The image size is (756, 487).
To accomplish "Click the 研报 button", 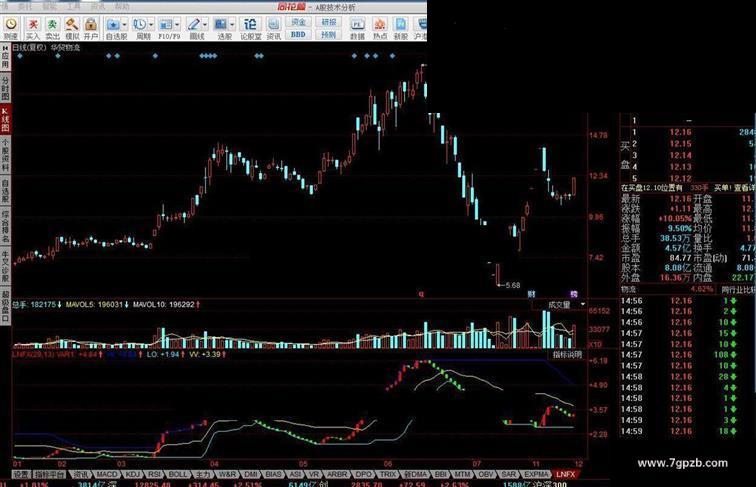I will (x=329, y=22).
